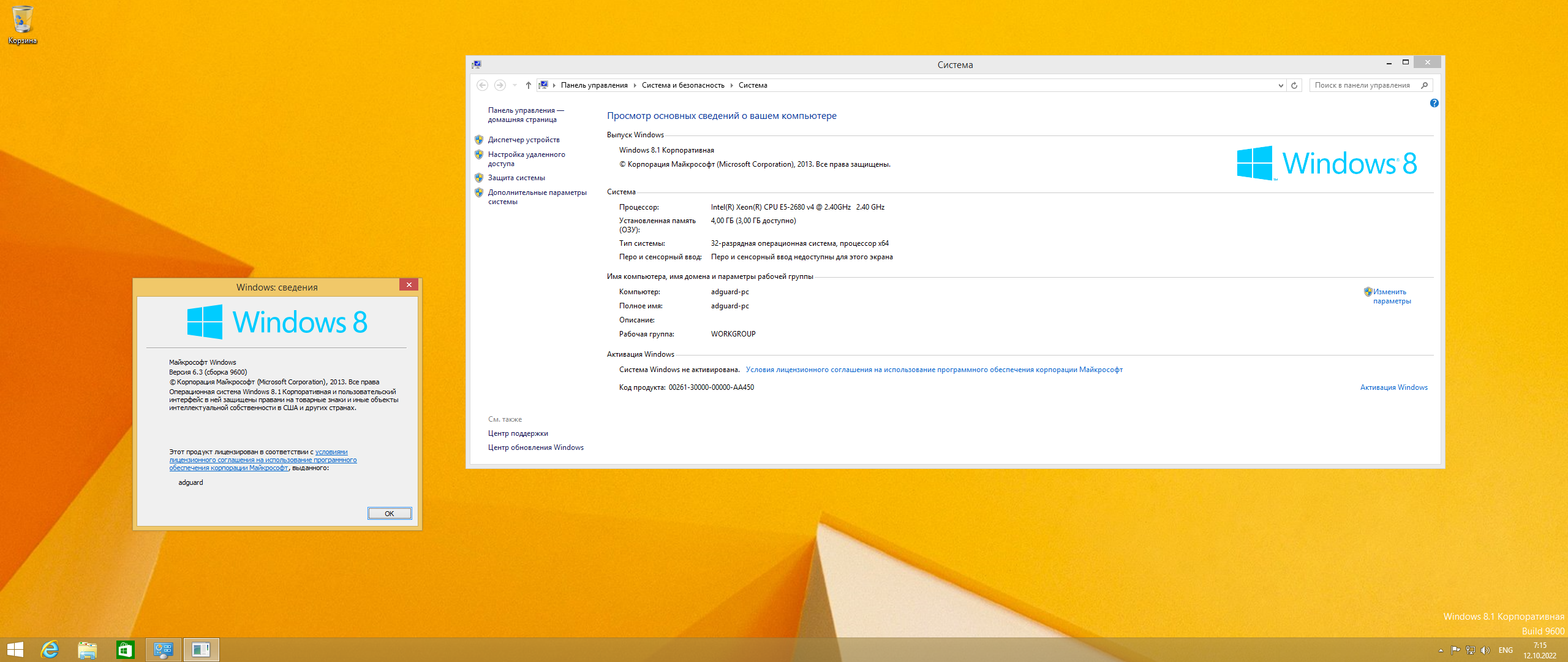Switch to Control Panel taskbar button
Image resolution: width=1568 pixels, height=662 pixels.
click(x=164, y=650)
